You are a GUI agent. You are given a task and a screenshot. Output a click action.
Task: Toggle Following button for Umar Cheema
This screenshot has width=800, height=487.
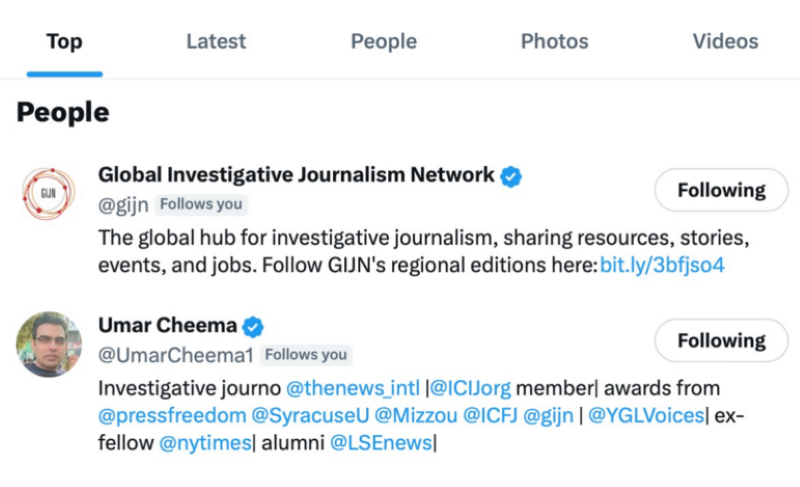[x=720, y=341]
